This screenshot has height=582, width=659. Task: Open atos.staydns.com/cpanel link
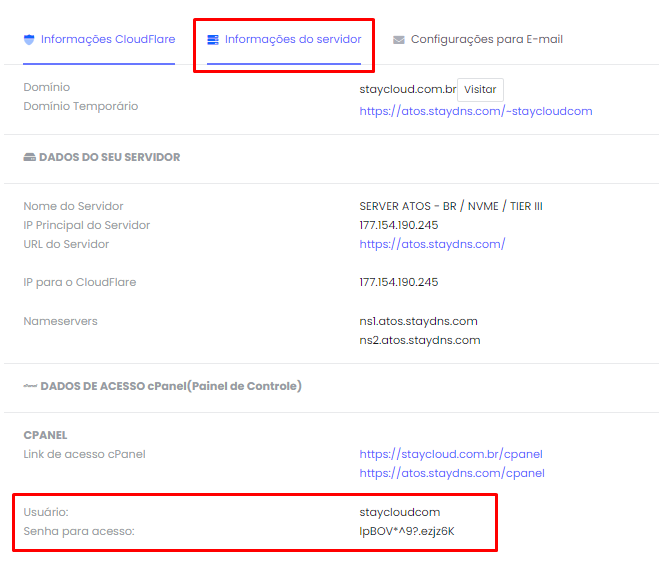pos(452,473)
